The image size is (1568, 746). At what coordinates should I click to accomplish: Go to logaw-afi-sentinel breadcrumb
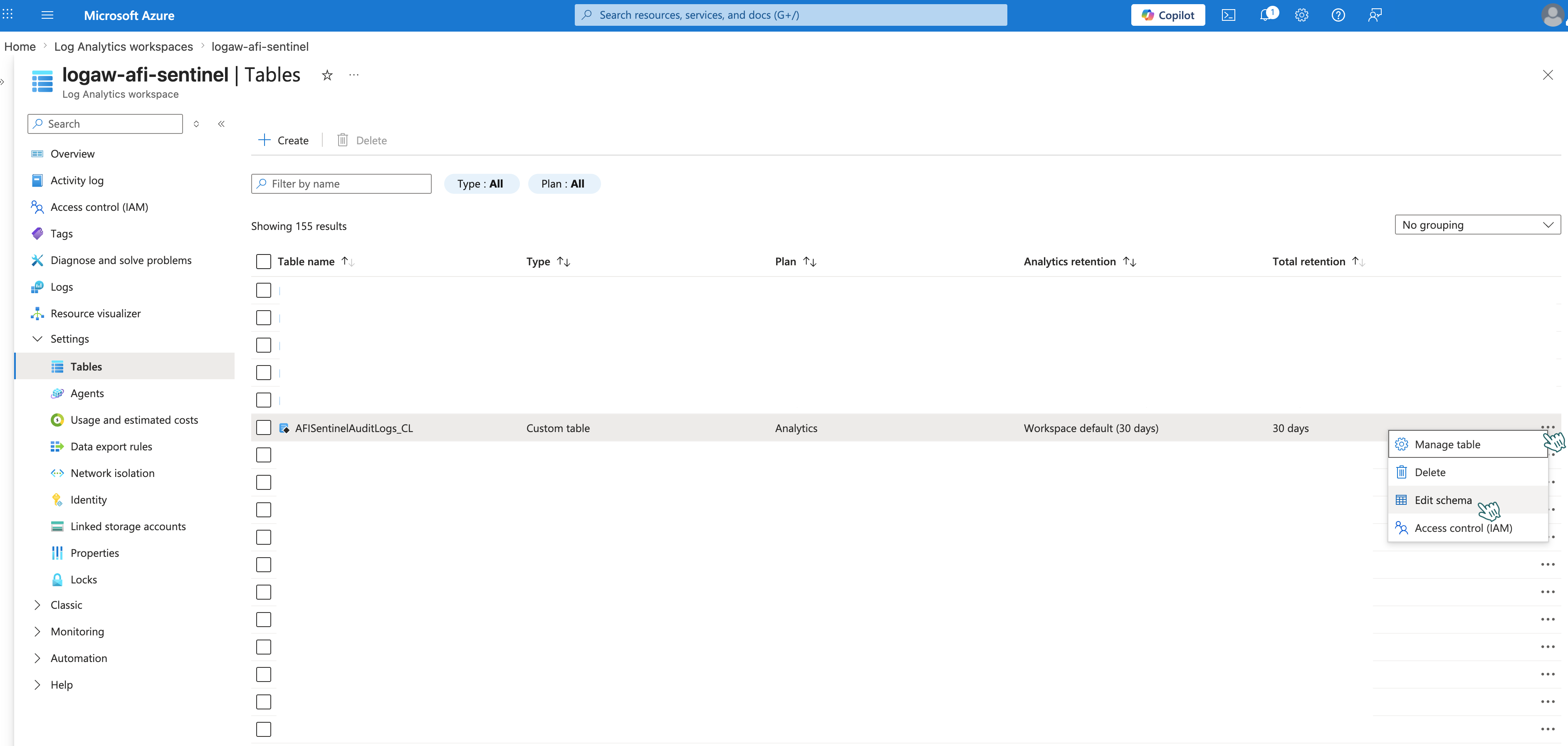click(260, 47)
